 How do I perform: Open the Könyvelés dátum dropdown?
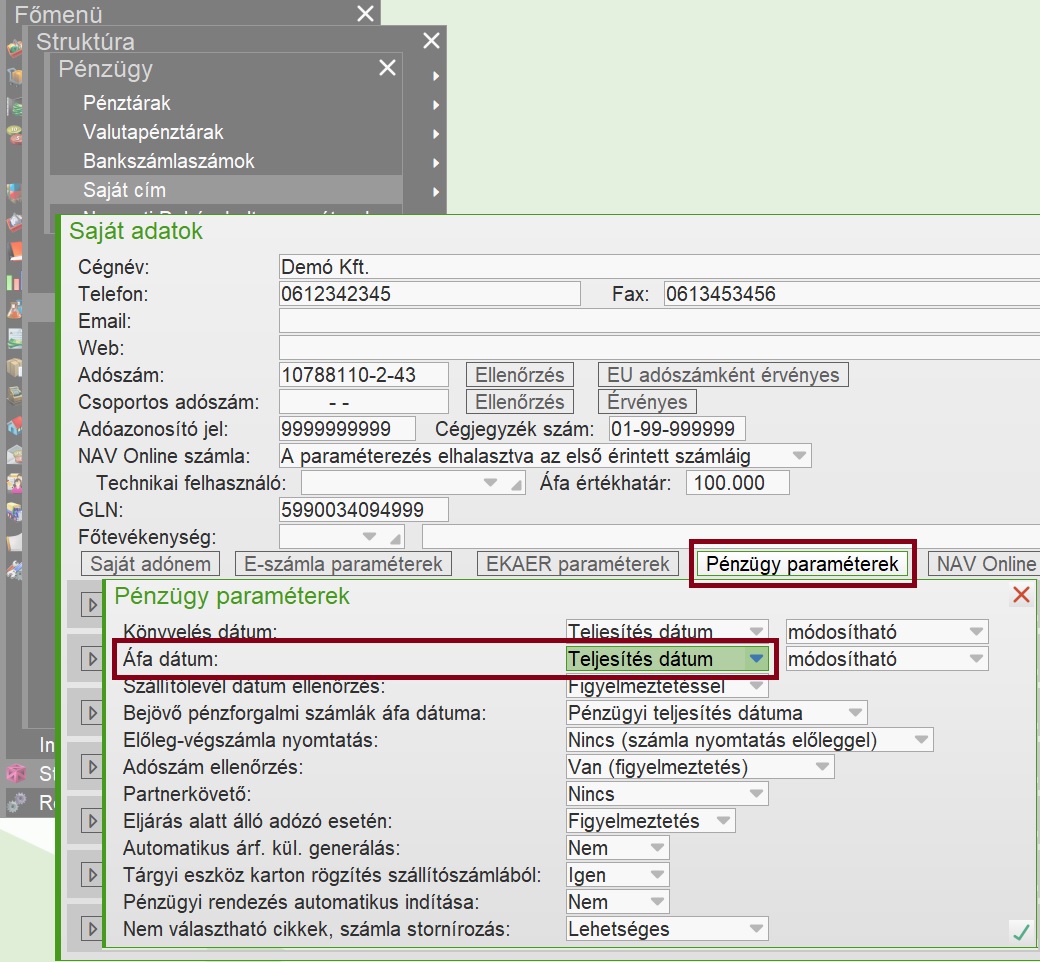pos(667,631)
